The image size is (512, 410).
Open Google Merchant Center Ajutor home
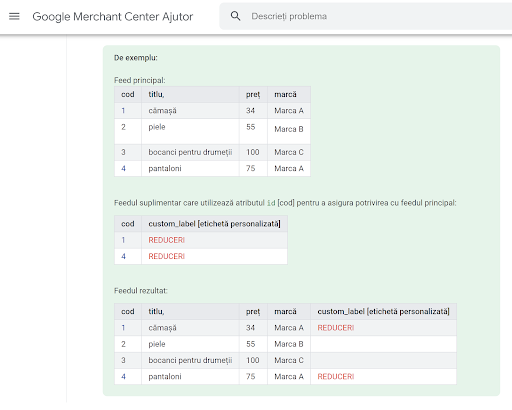point(113,16)
